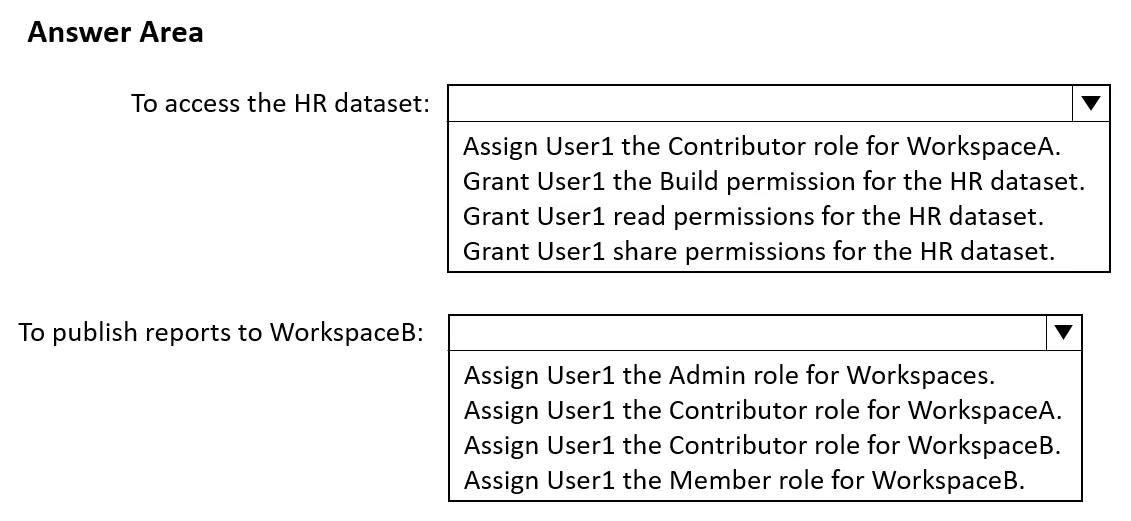Choose Grant User1 share permissions option

[x=758, y=251]
